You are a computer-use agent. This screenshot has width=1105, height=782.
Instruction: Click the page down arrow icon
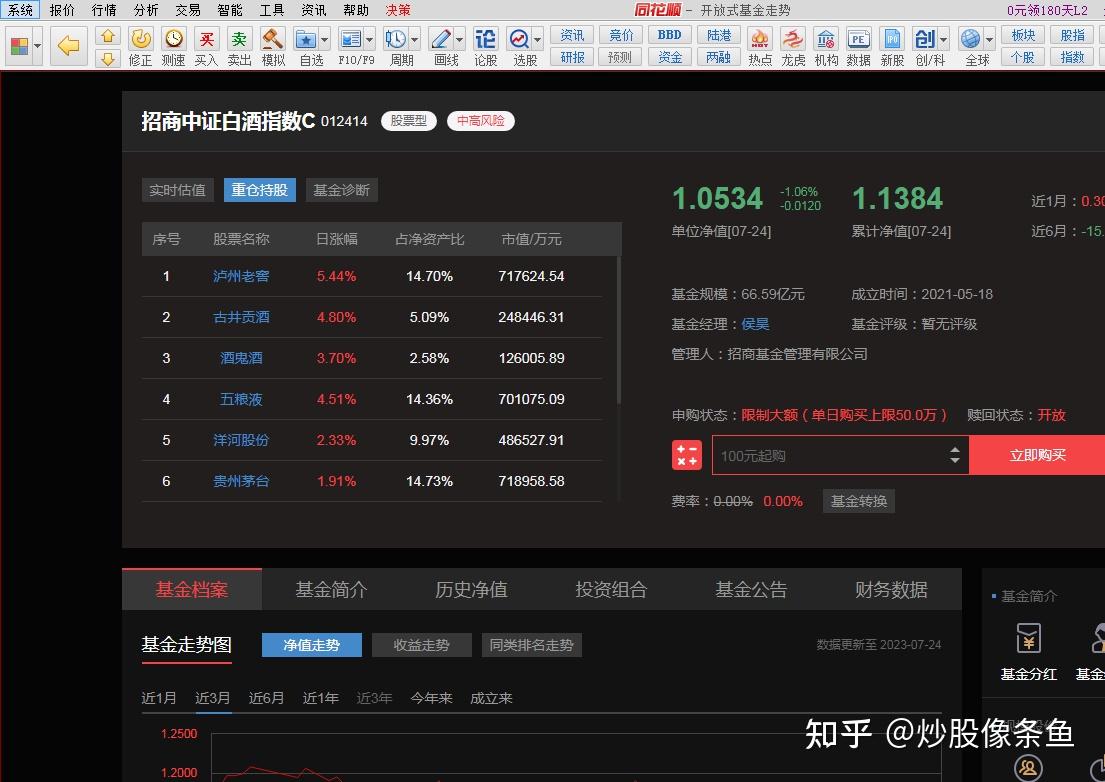point(108,58)
